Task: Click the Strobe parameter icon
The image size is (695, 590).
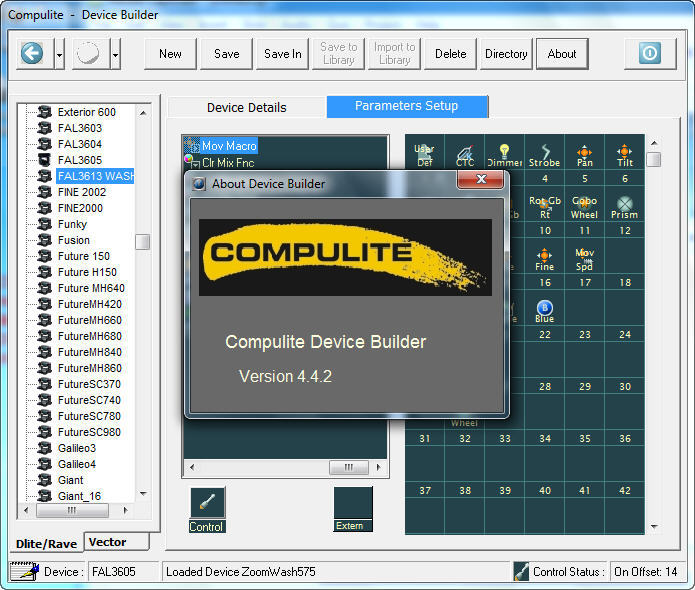Action: (545, 151)
